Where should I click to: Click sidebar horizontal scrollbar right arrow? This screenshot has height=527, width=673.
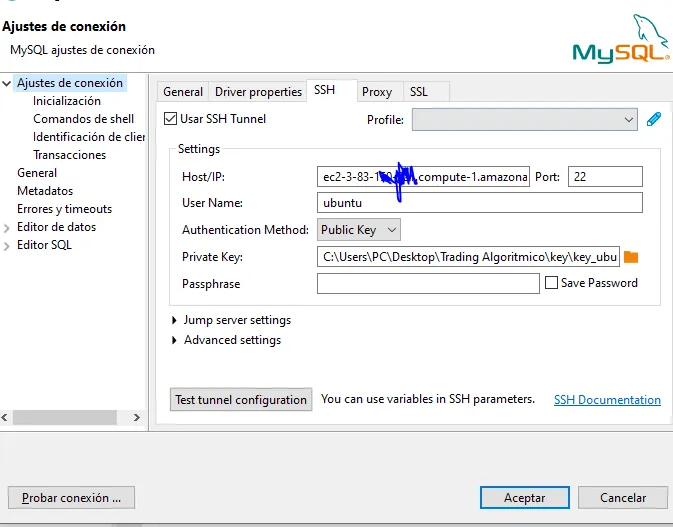tap(136, 417)
